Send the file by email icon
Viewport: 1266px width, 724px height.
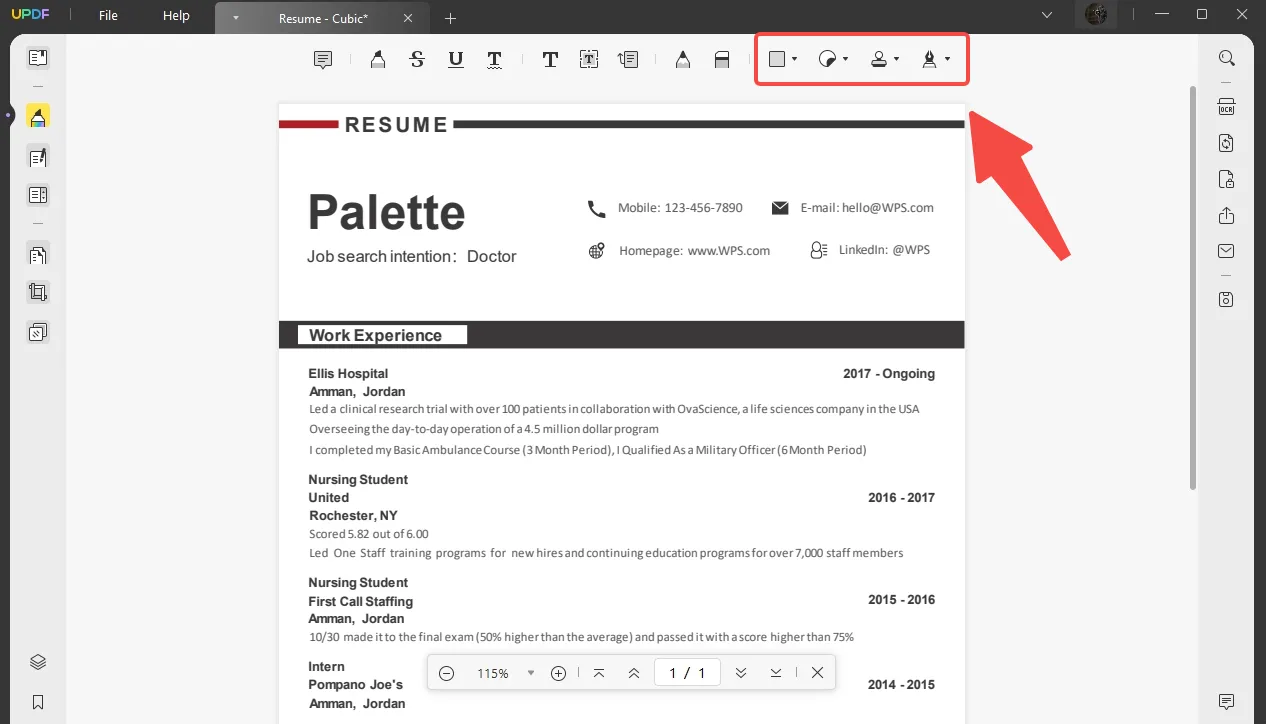tap(1227, 251)
